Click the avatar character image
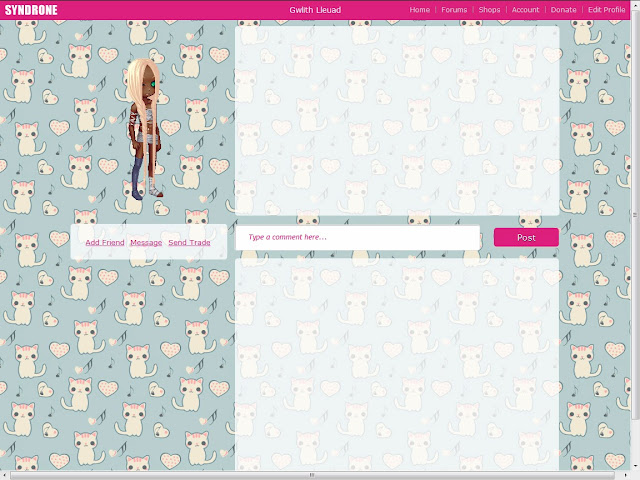 click(144, 129)
